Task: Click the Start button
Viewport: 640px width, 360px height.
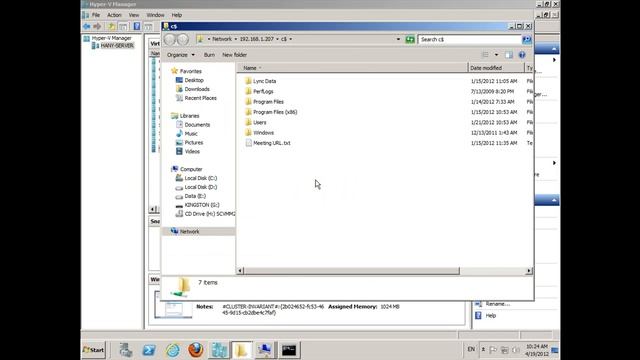Action: point(93,350)
